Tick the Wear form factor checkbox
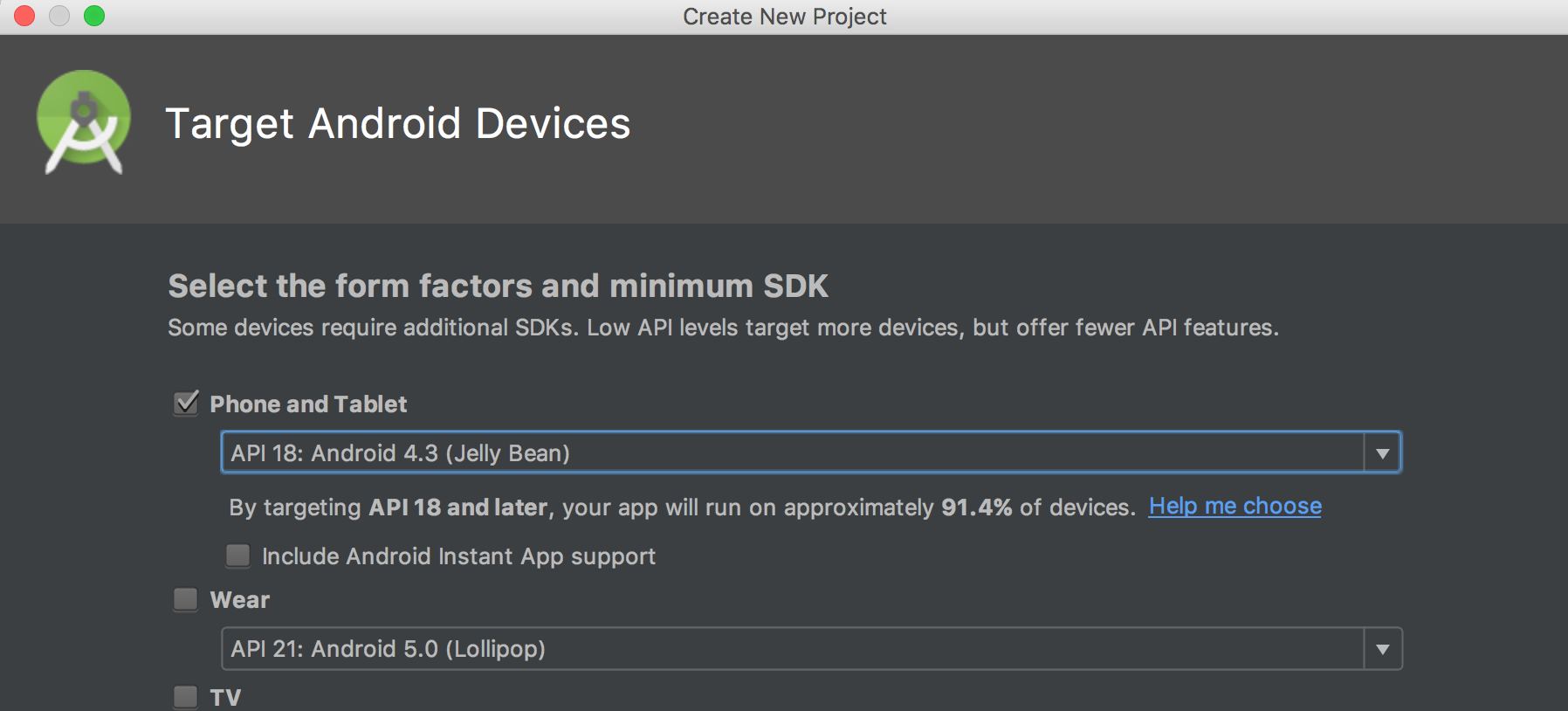 186,600
